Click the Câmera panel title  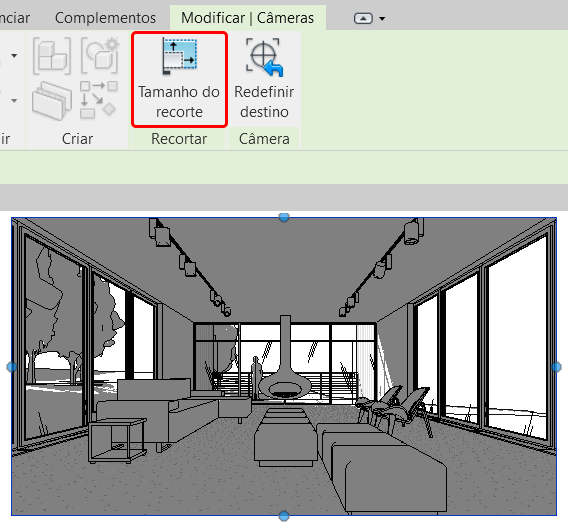[264, 139]
